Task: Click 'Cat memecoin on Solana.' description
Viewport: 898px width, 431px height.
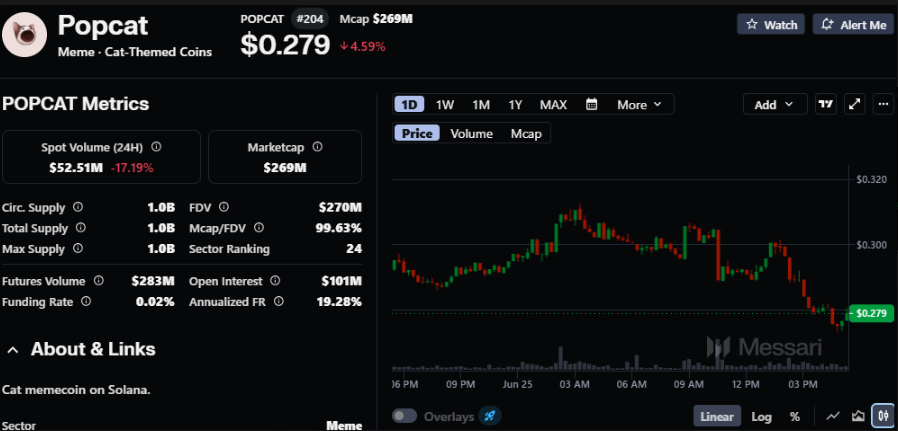Action: pos(76,390)
